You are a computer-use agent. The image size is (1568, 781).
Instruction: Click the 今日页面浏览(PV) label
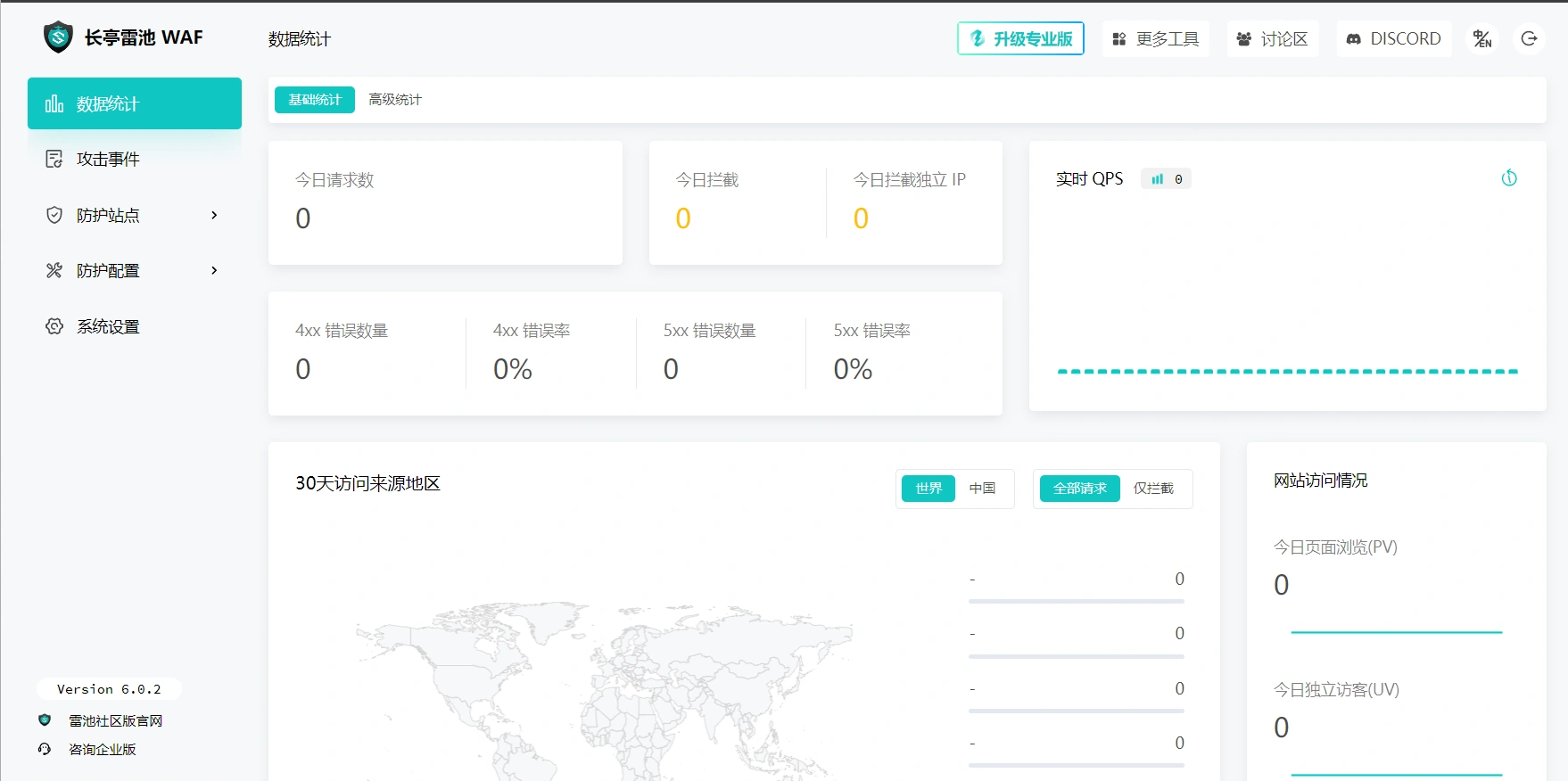1335,547
